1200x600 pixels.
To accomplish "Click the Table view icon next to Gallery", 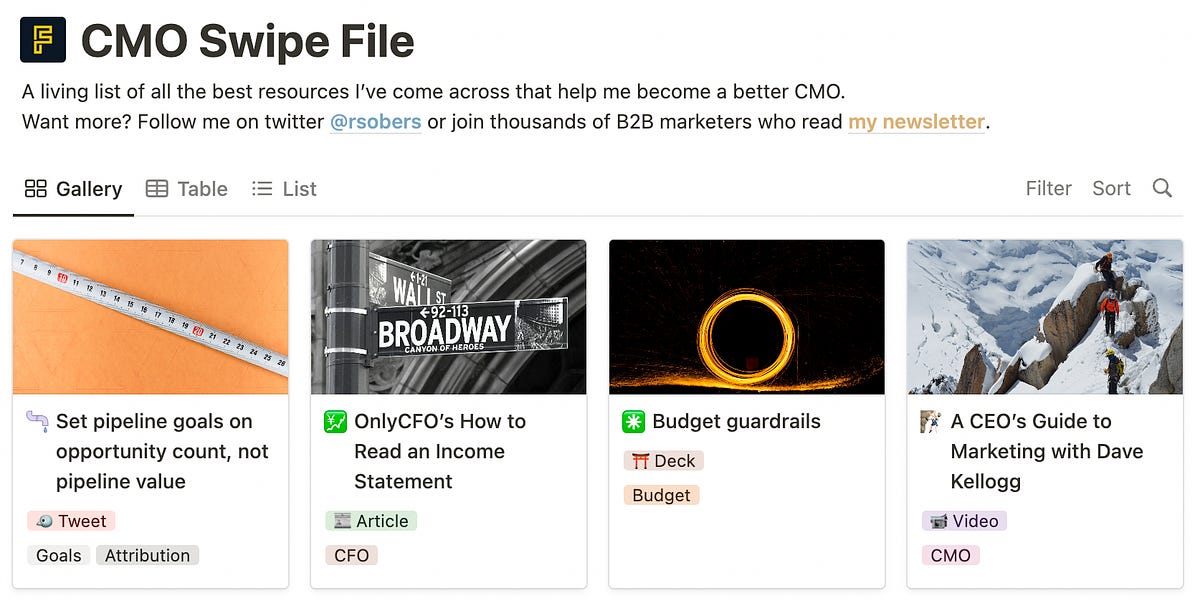I will pos(158,188).
